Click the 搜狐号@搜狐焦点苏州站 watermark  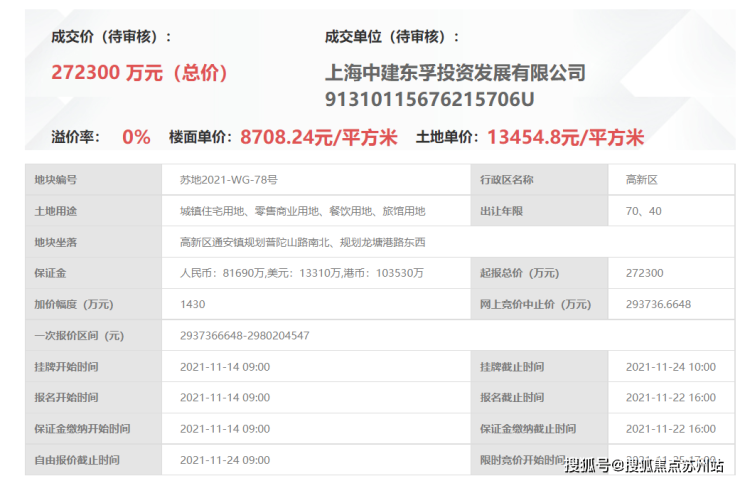pyautogui.click(x=644, y=465)
